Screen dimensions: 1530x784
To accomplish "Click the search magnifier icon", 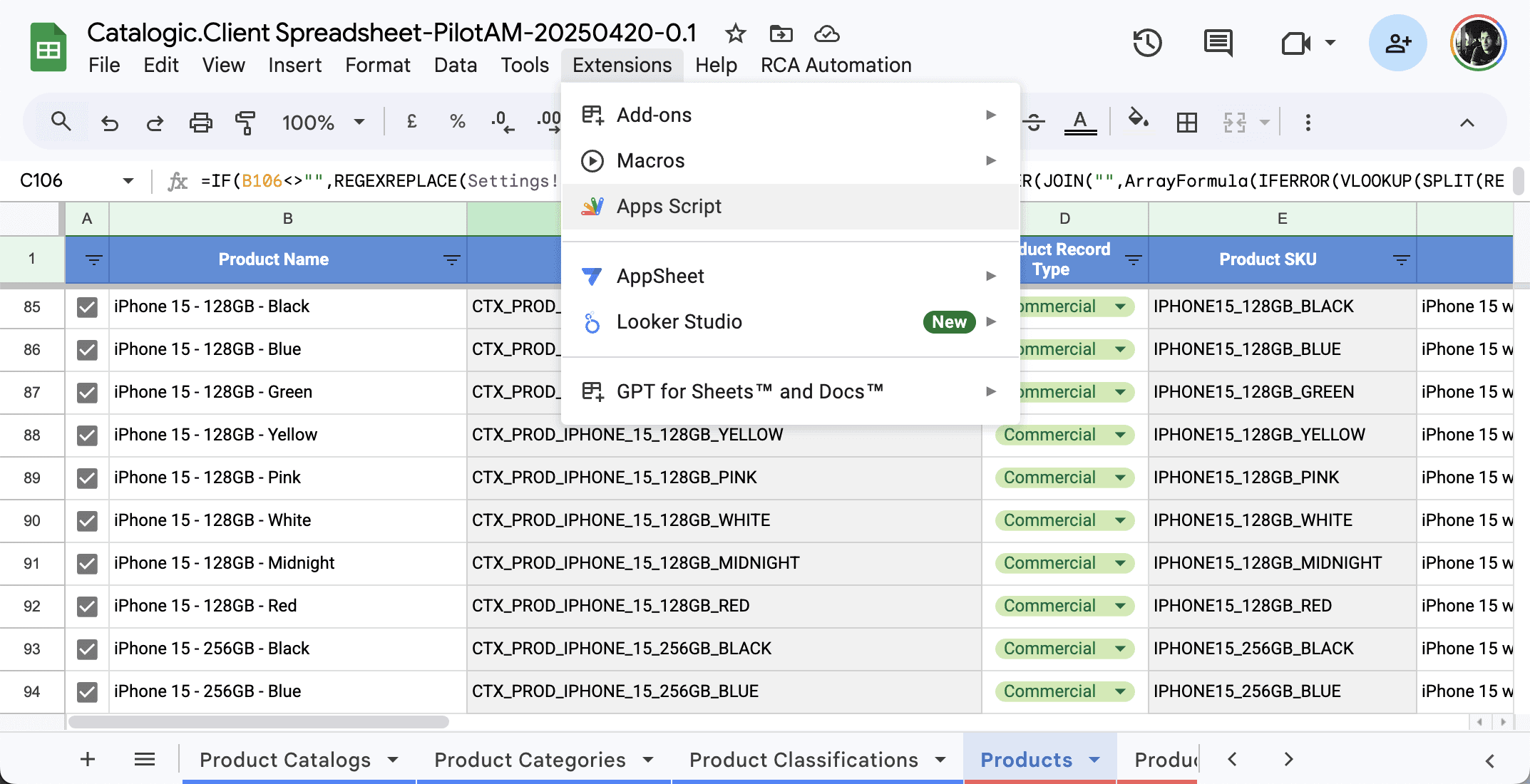I will 61,122.
